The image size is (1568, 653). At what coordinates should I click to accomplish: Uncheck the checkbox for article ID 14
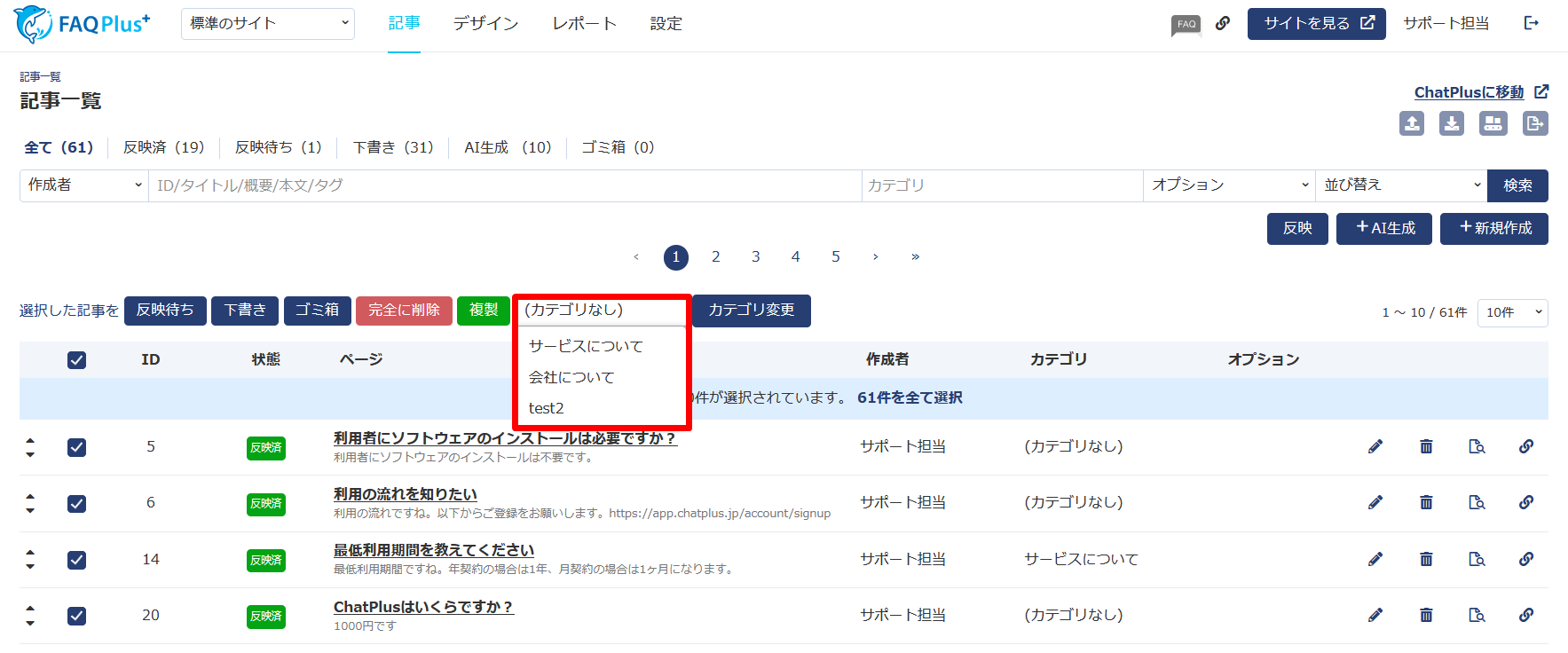(77, 560)
